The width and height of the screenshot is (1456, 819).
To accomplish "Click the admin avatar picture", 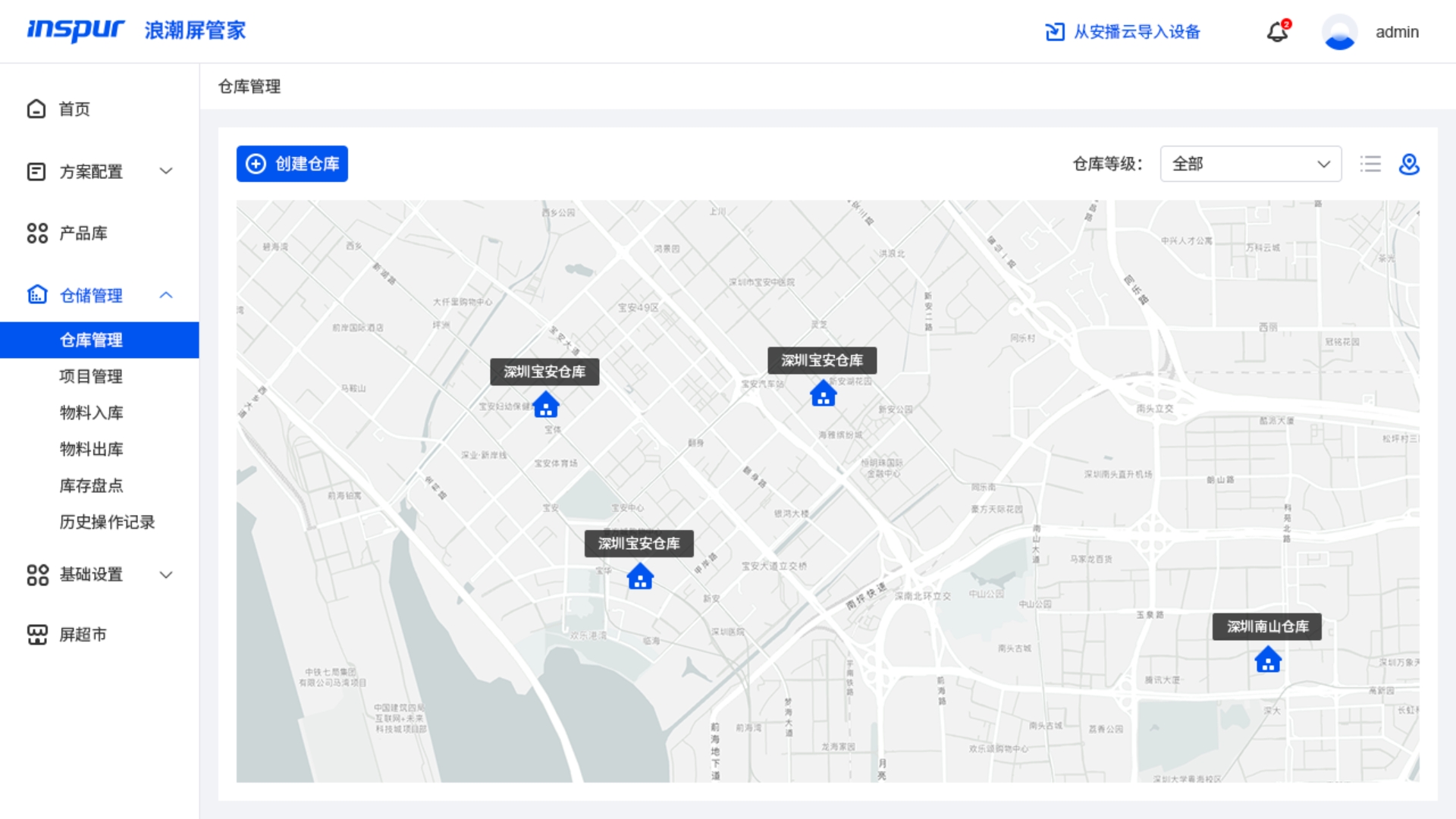I will pos(1339,32).
